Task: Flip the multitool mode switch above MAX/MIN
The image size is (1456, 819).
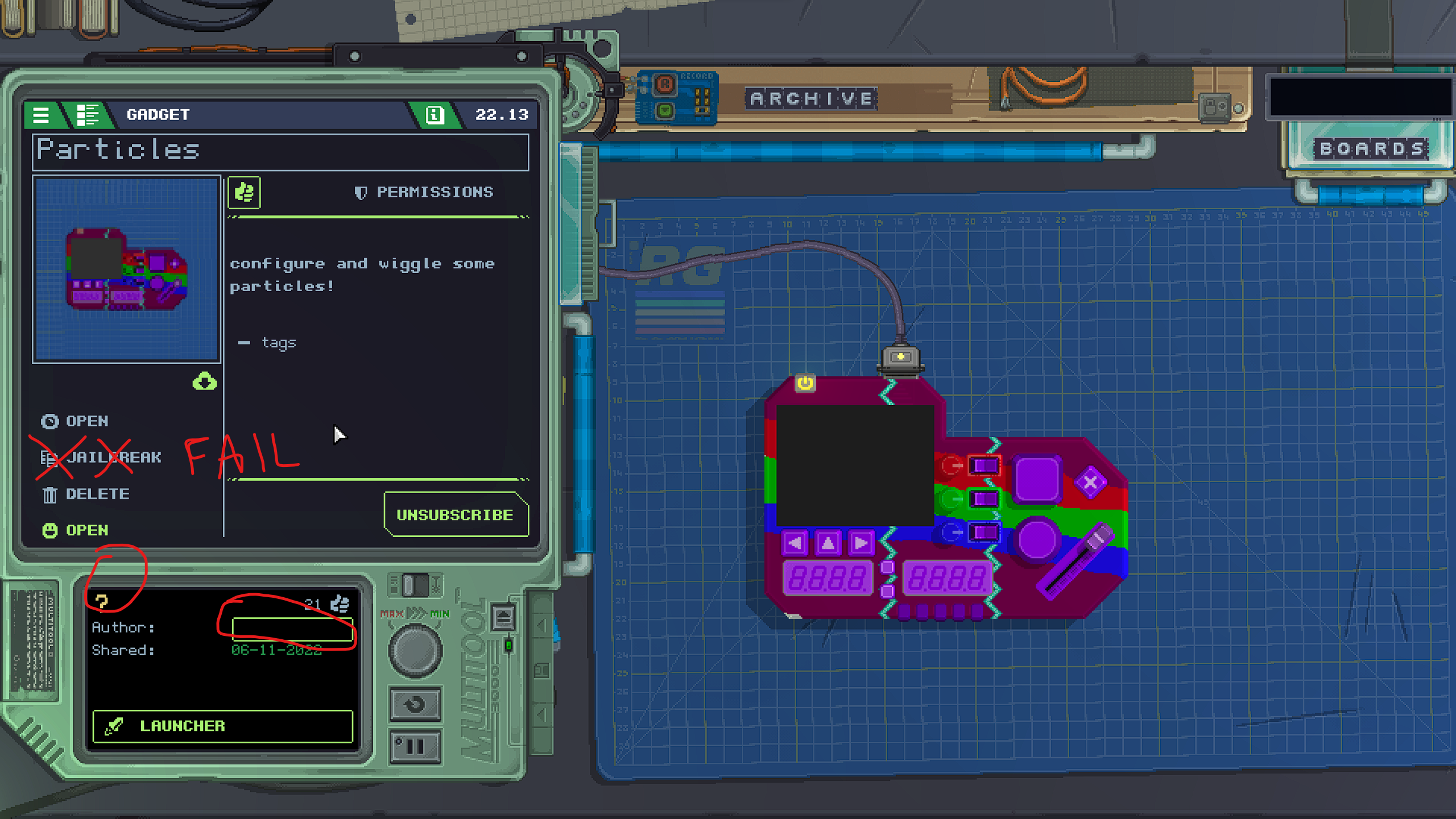Action: 415,585
